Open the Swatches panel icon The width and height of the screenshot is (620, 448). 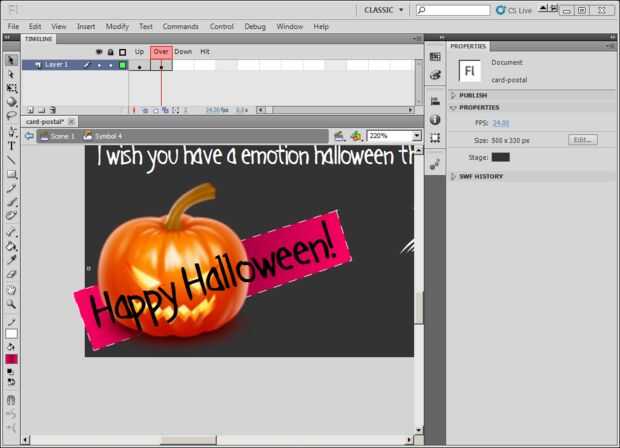pos(435,57)
